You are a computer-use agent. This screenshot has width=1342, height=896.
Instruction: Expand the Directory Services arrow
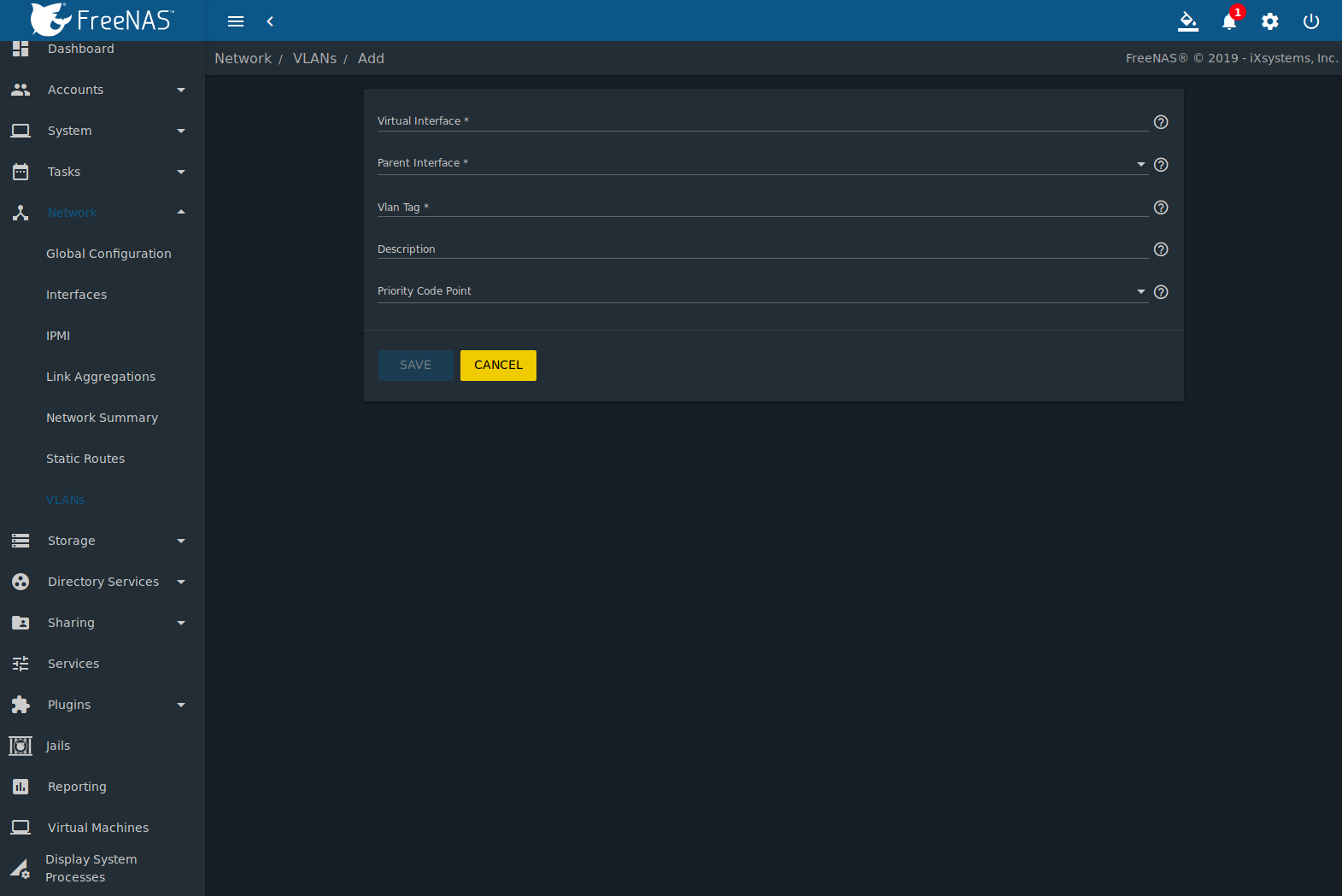coord(181,582)
